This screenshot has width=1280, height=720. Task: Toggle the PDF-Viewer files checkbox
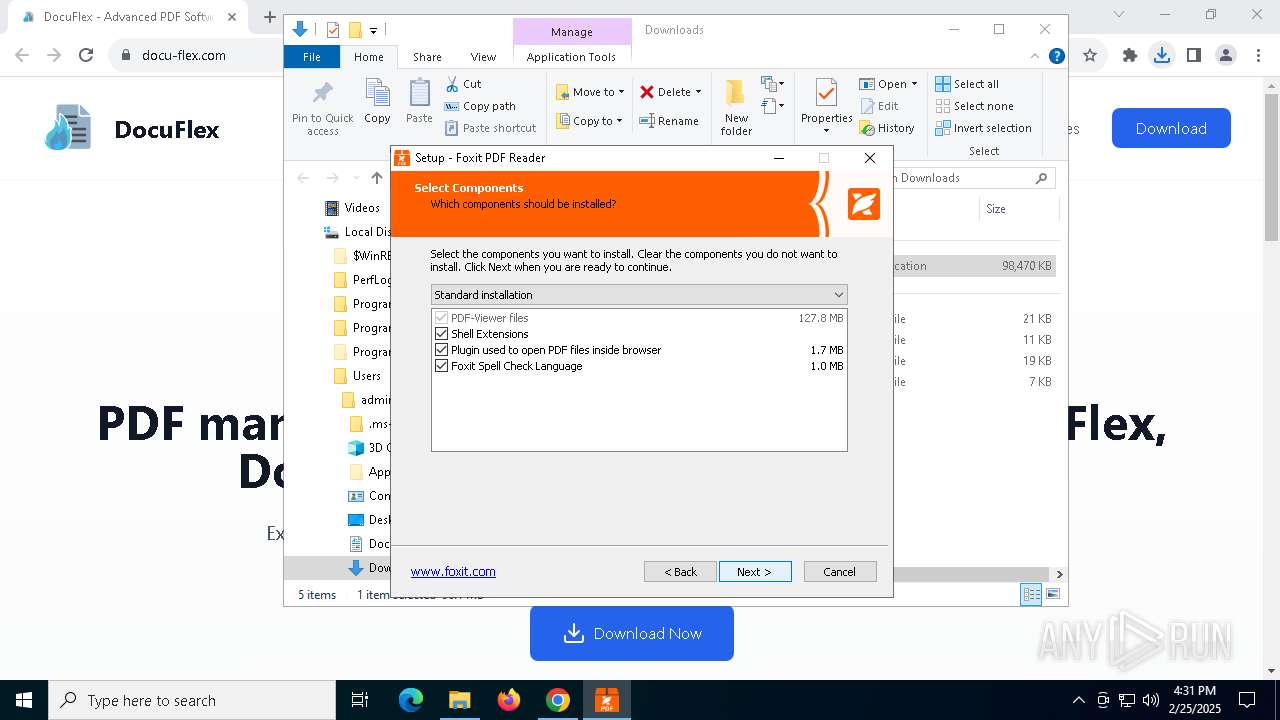pyautogui.click(x=442, y=318)
